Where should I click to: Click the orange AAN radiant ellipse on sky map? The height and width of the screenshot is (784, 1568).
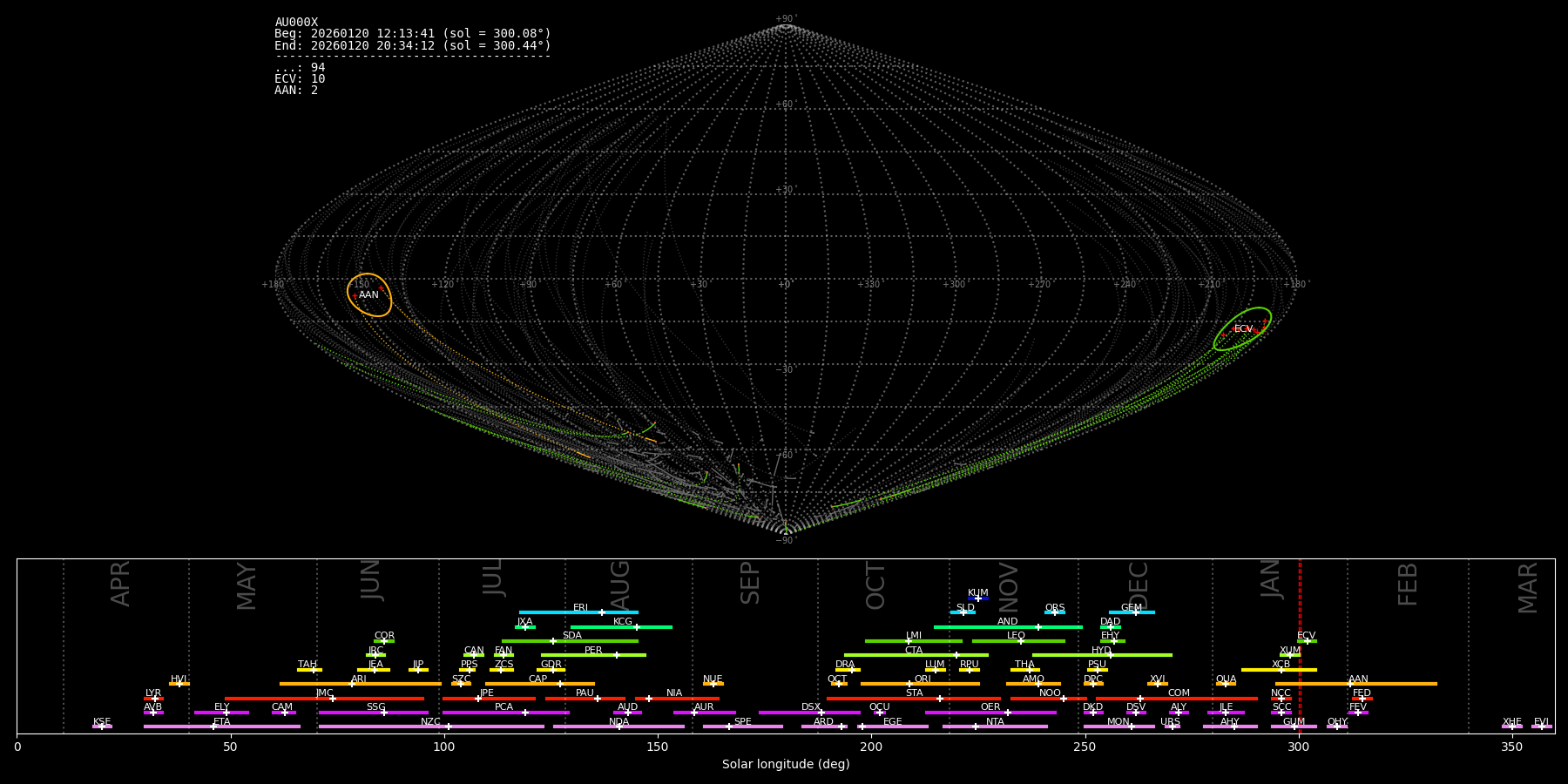tap(369, 294)
